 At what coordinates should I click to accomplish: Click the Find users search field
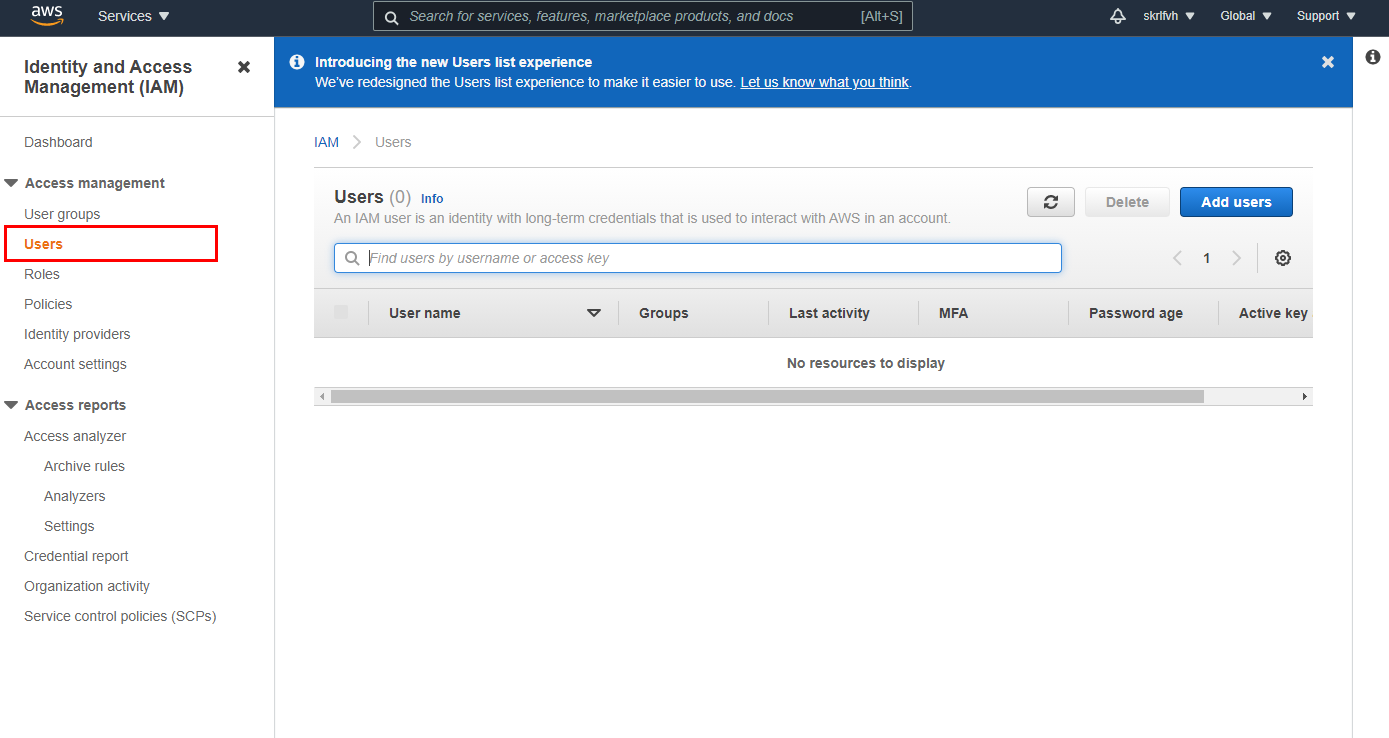tap(698, 258)
